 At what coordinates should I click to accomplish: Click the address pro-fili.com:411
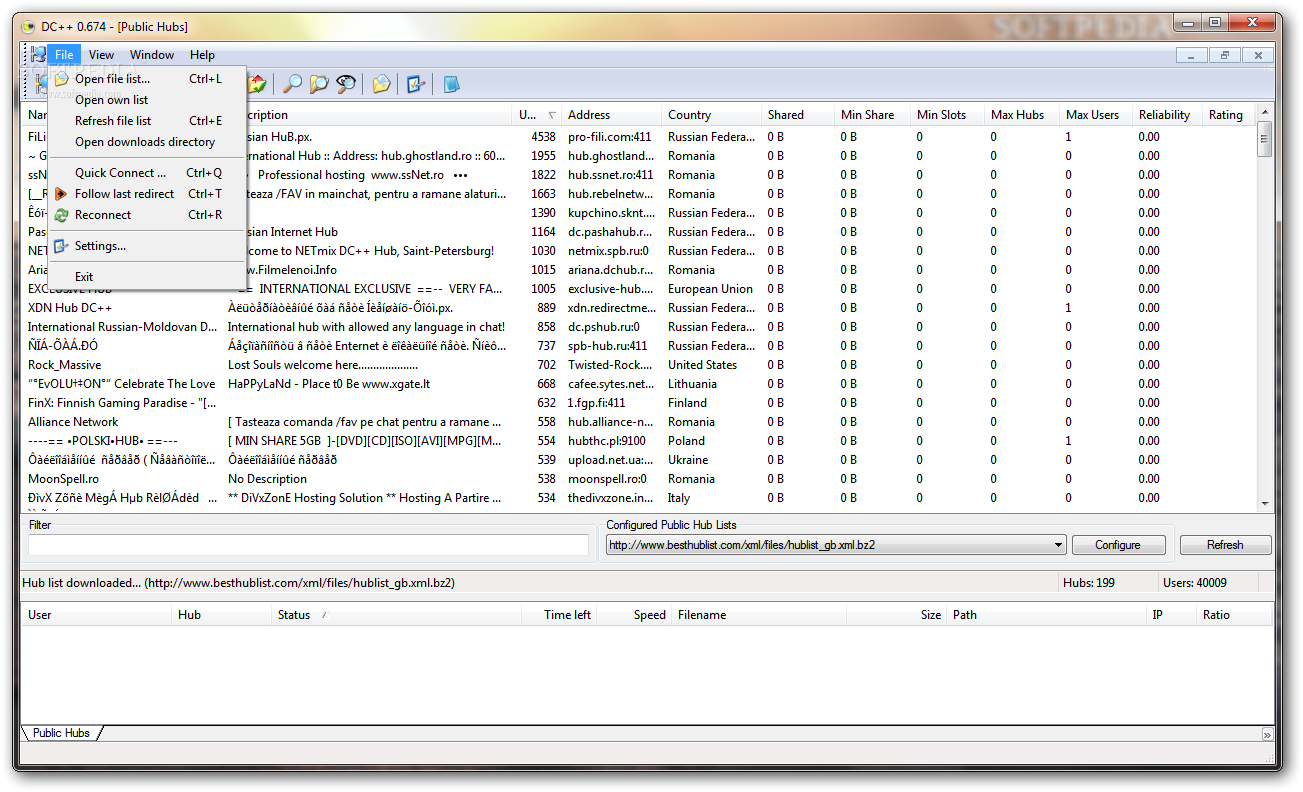click(x=609, y=137)
